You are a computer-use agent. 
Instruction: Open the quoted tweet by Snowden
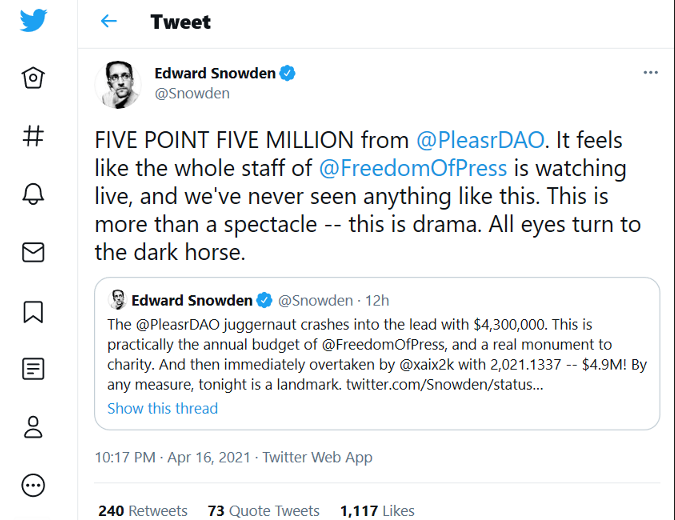[x=377, y=353]
